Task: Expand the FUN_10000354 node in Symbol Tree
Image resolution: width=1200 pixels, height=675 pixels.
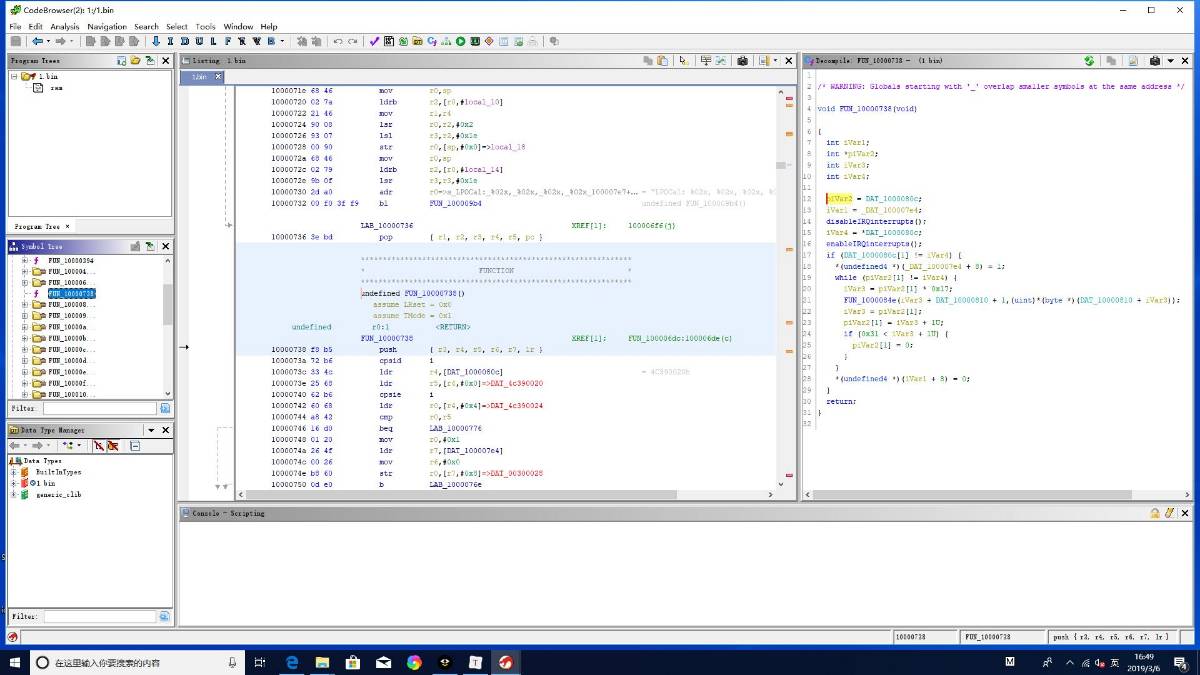Action: click(24, 260)
